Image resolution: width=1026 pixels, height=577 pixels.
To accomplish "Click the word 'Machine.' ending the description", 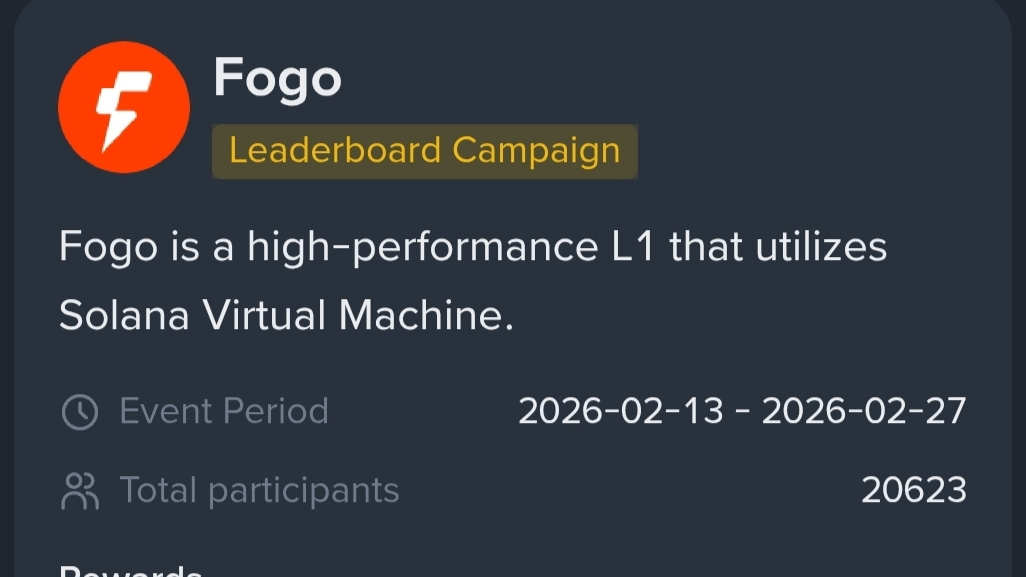I will (426, 316).
